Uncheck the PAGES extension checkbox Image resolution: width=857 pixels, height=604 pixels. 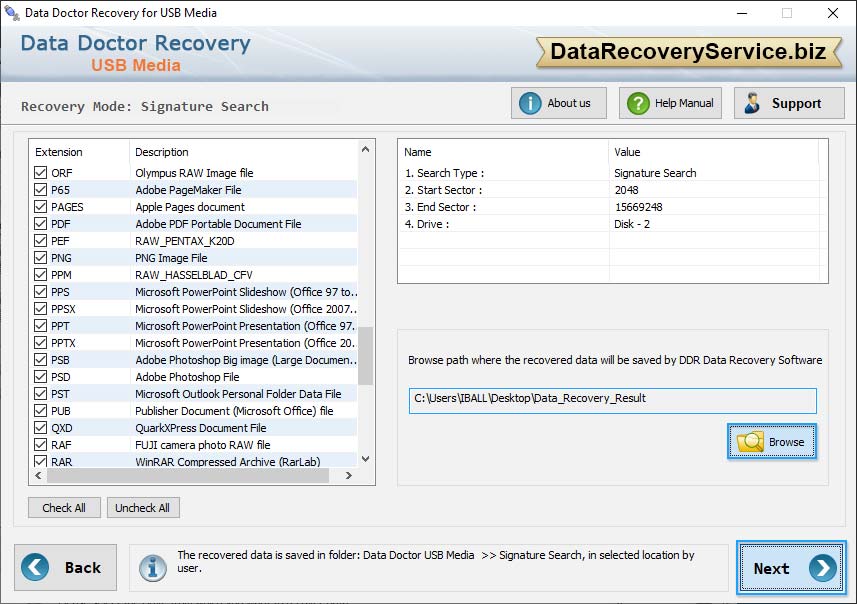point(40,207)
